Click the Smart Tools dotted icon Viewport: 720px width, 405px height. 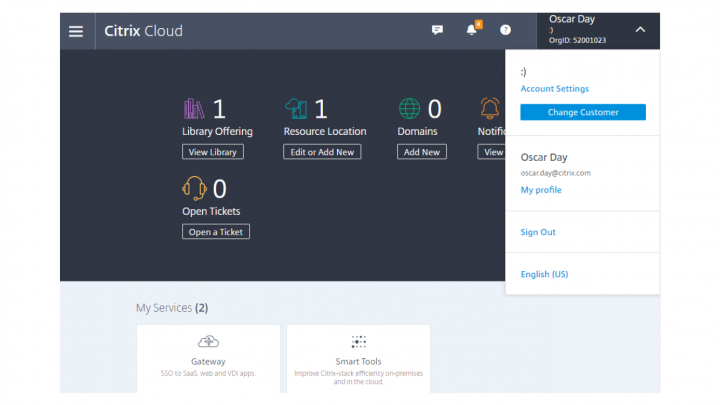tap(358, 342)
